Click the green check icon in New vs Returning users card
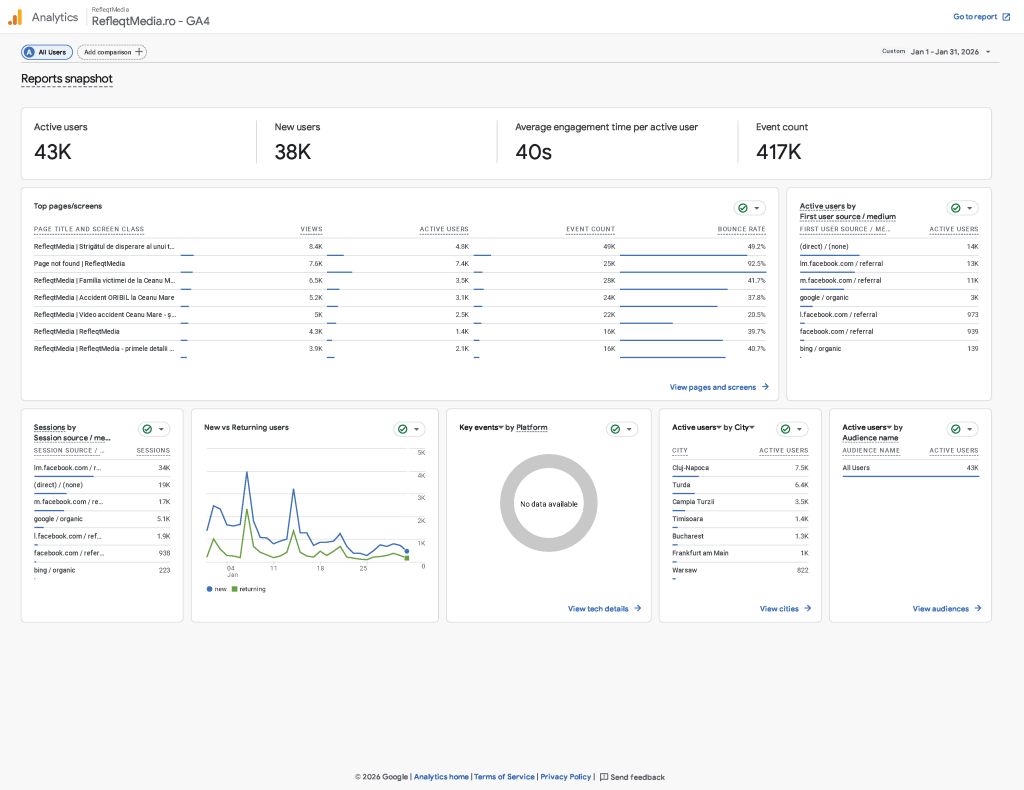The image size is (1024, 790). [x=401, y=429]
